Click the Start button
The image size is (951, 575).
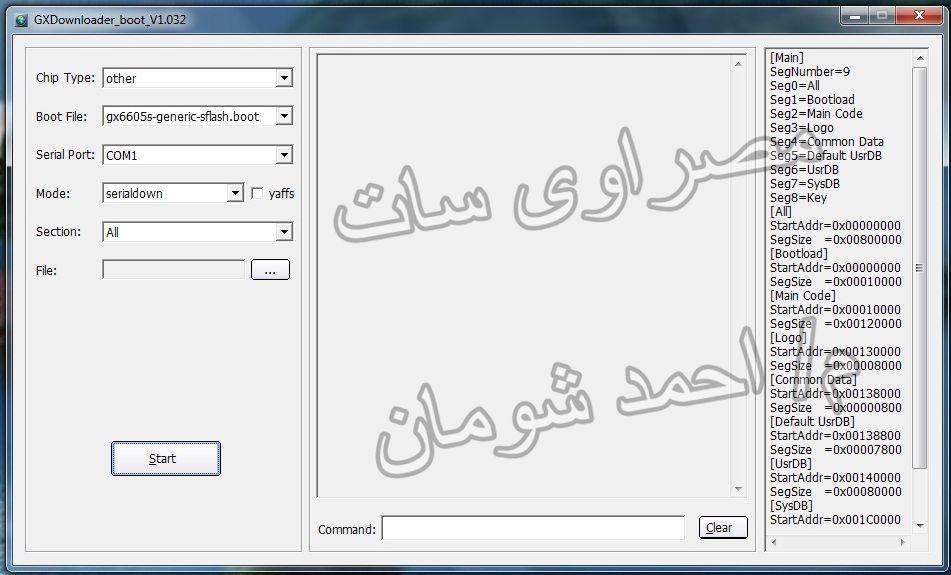tap(166, 459)
